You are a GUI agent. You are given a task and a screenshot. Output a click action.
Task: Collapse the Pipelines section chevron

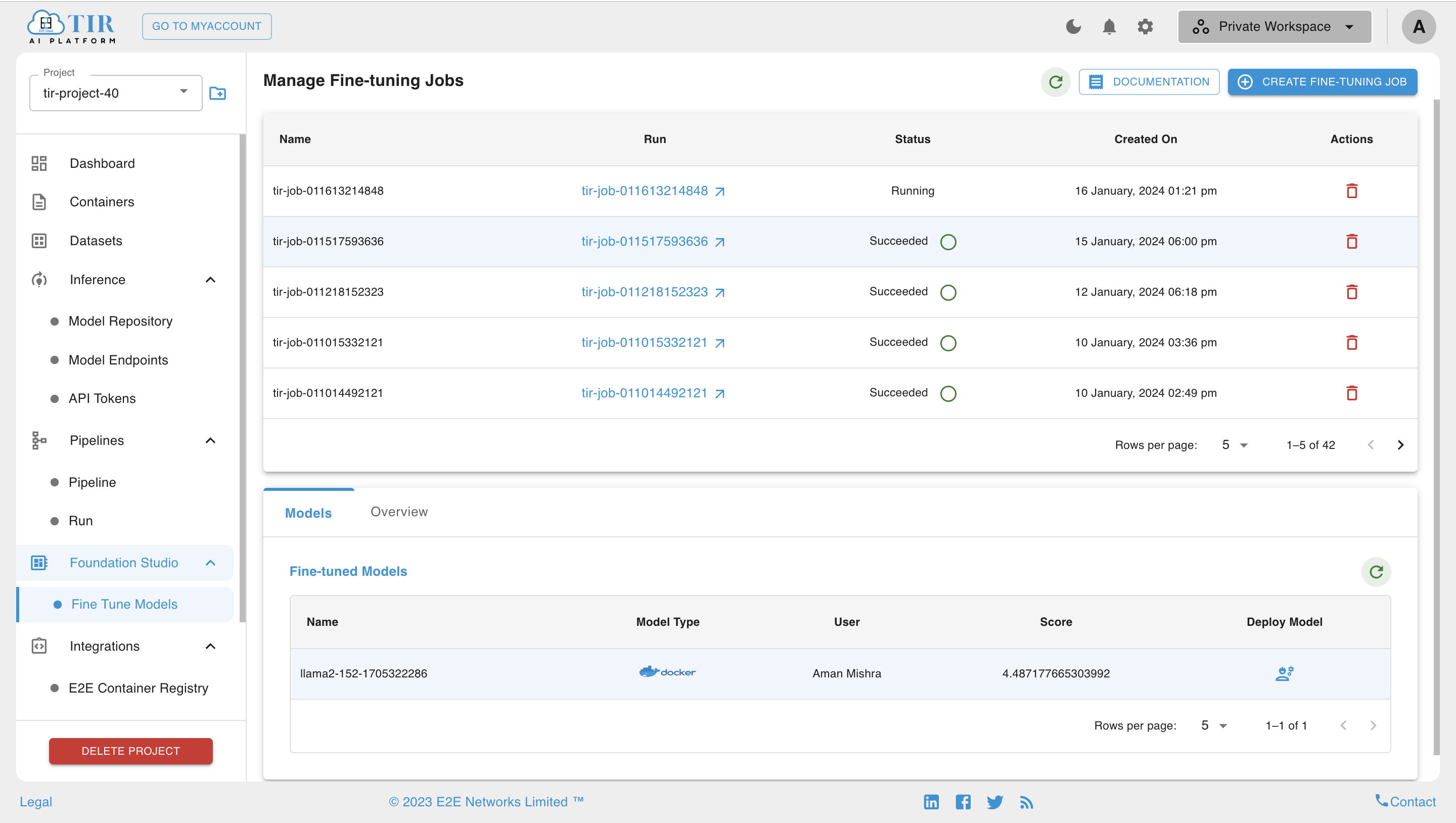(x=210, y=440)
